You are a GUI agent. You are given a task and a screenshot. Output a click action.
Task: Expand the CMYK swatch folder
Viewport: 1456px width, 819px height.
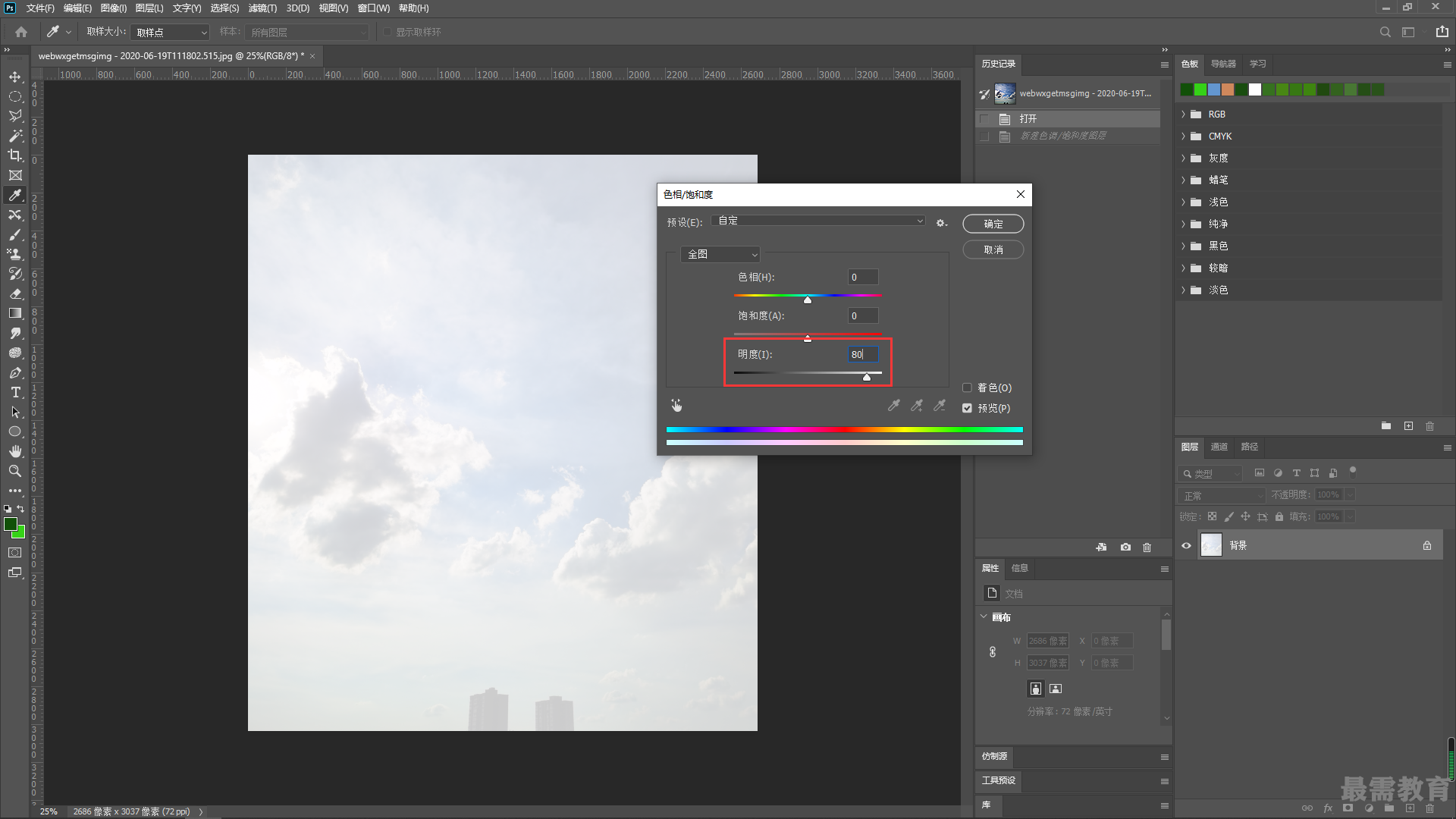coord(1183,136)
